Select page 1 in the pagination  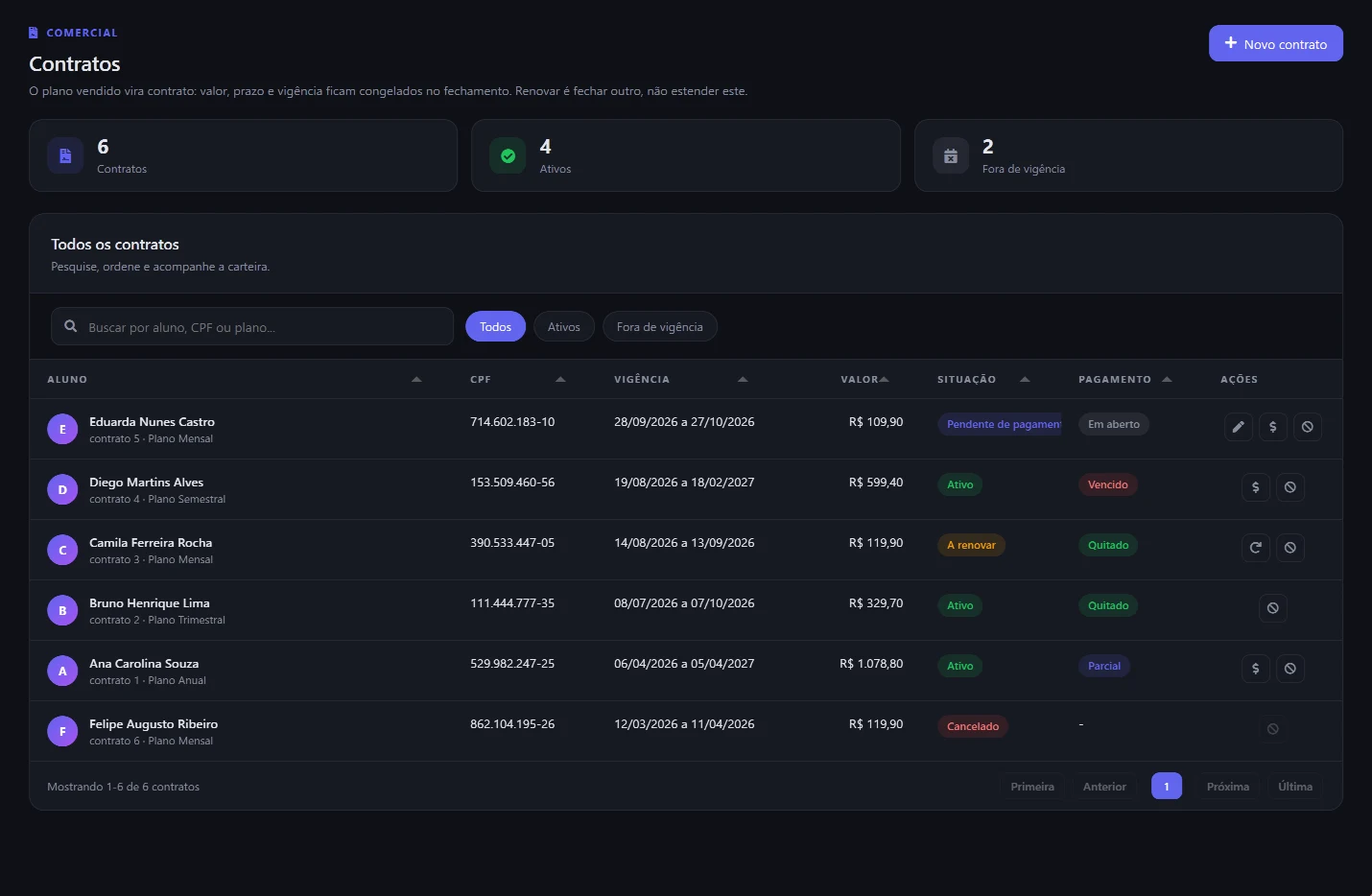[1167, 786]
